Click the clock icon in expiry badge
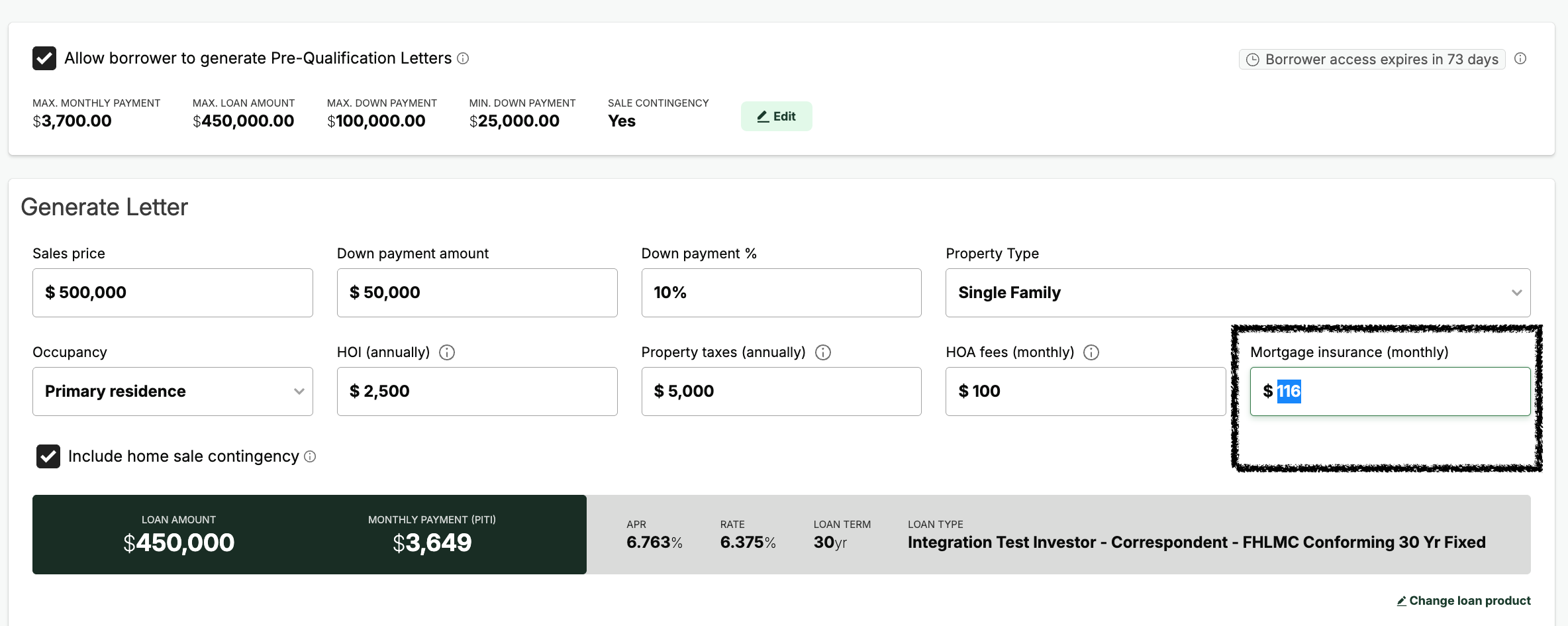1568x626 pixels. click(1253, 60)
